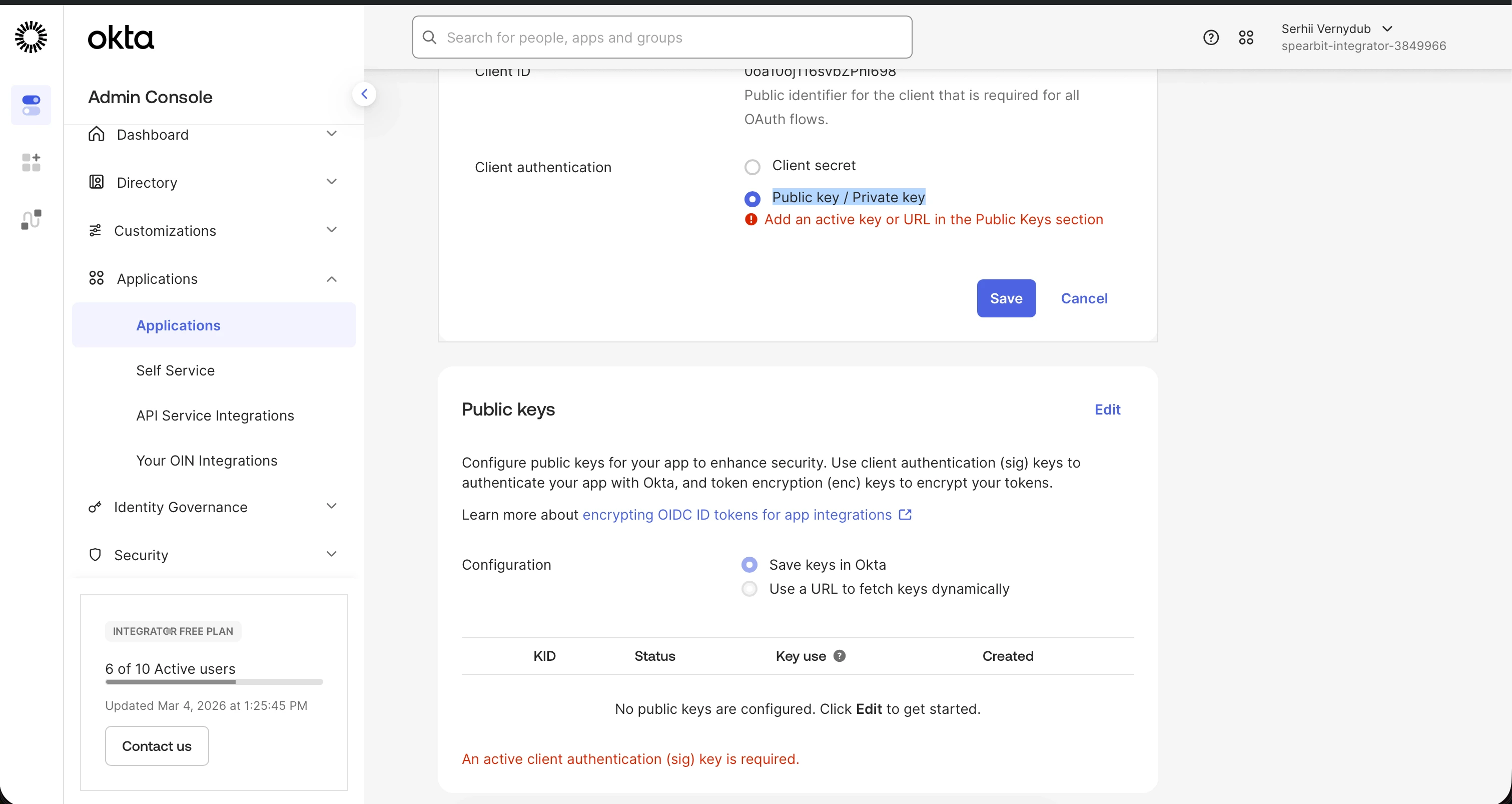Viewport: 1512px width, 804px height.
Task: Open API Service Integrations menu item
Action: point(215,416)
